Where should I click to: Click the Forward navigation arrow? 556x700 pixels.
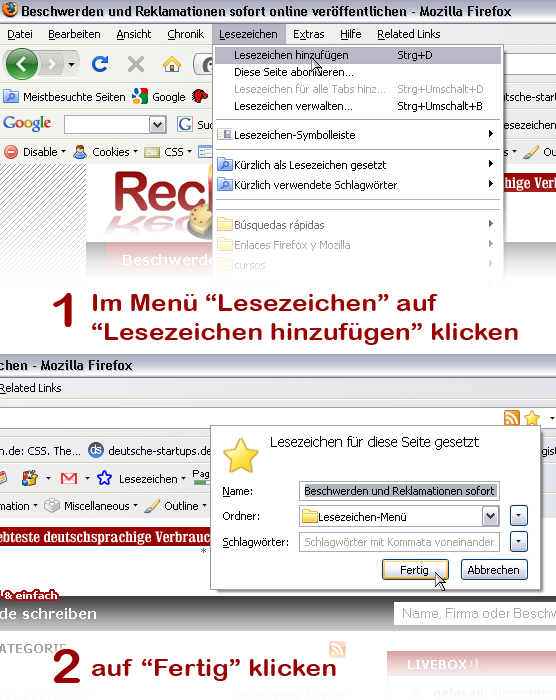coord(52,65)
